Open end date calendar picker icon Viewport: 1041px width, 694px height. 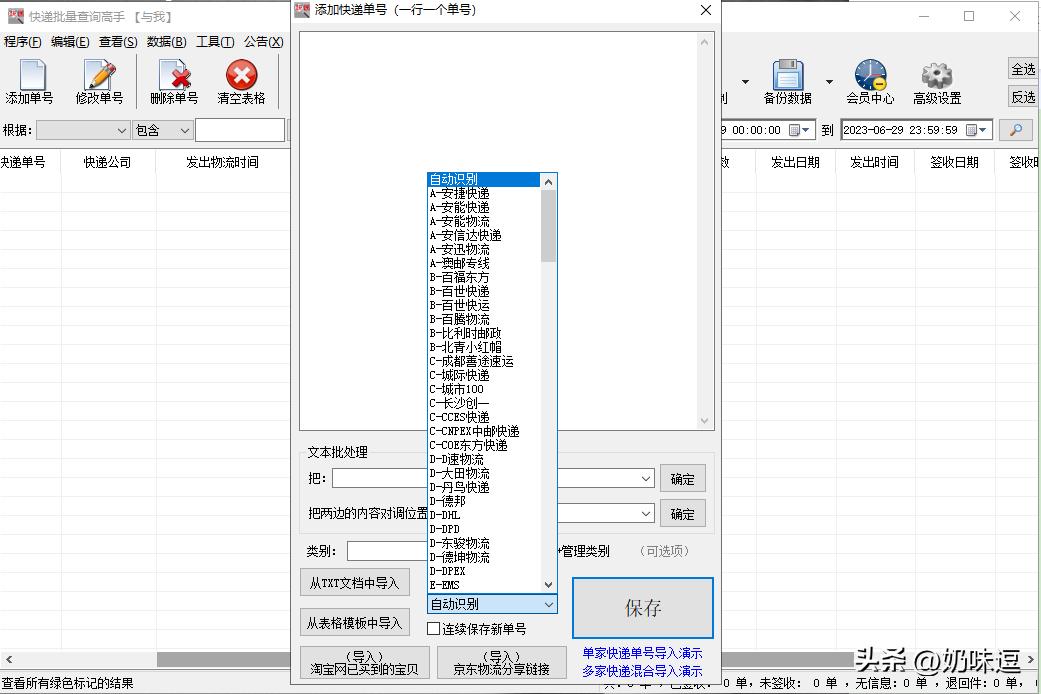976,130
